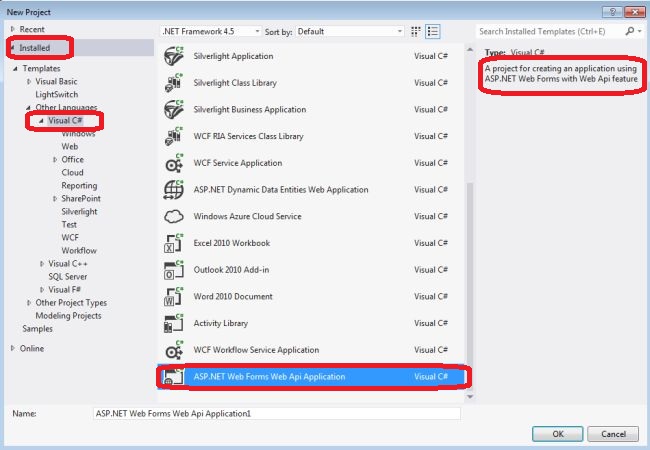Select the 'Activity Library' template name
The height and width of the screenshot is (450, 650).
[x=221, y=323]
